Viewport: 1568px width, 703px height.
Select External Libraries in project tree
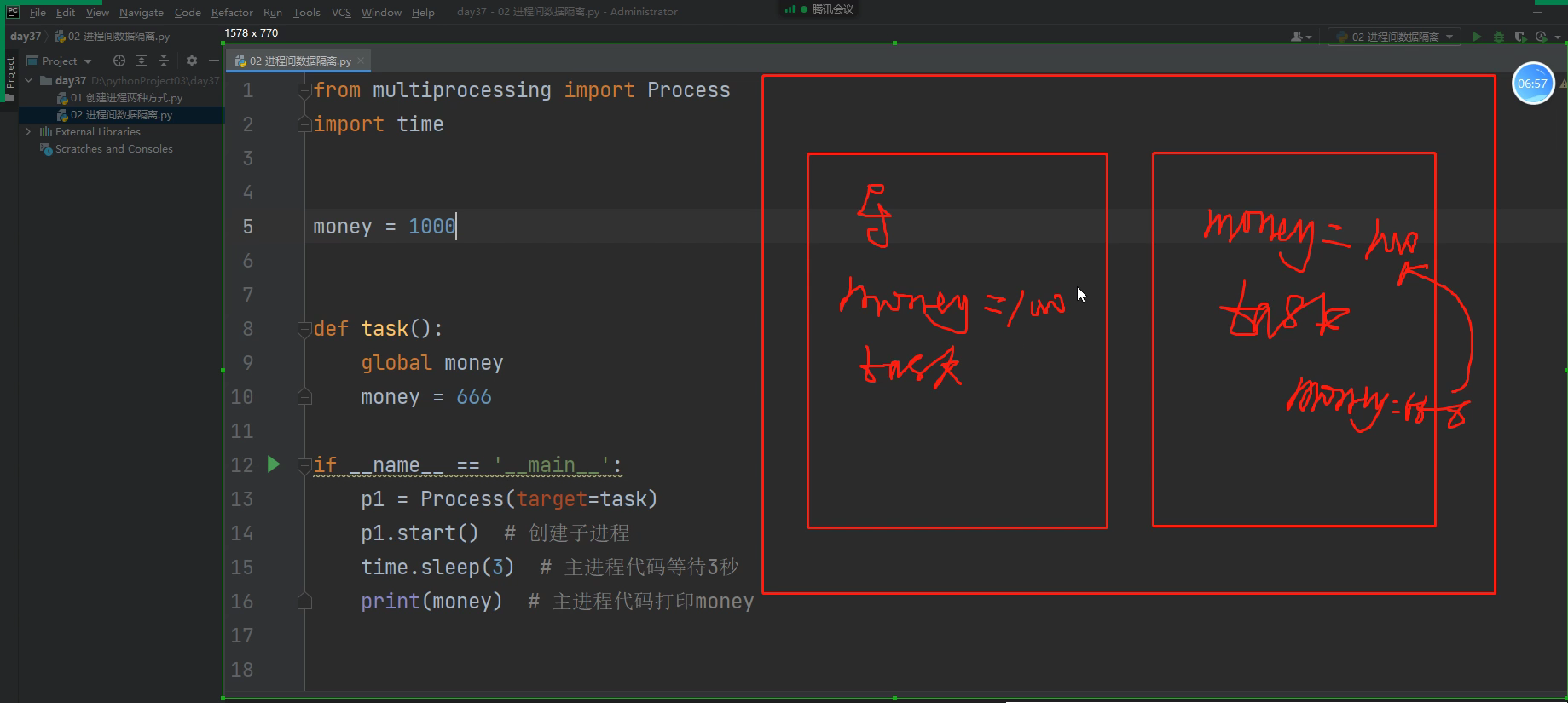(x=97, y=132)
